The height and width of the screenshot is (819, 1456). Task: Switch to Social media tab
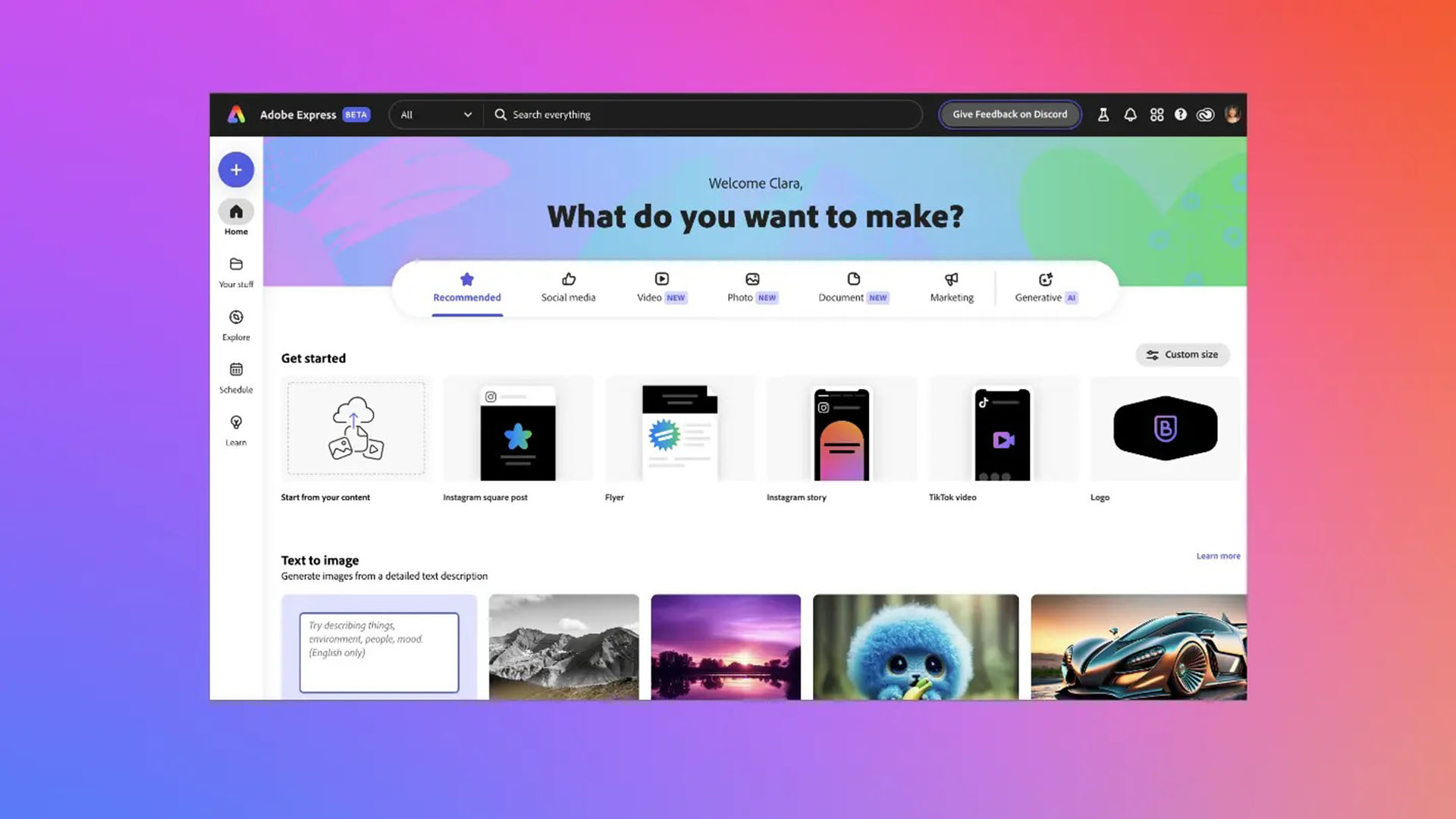(569, 287)
